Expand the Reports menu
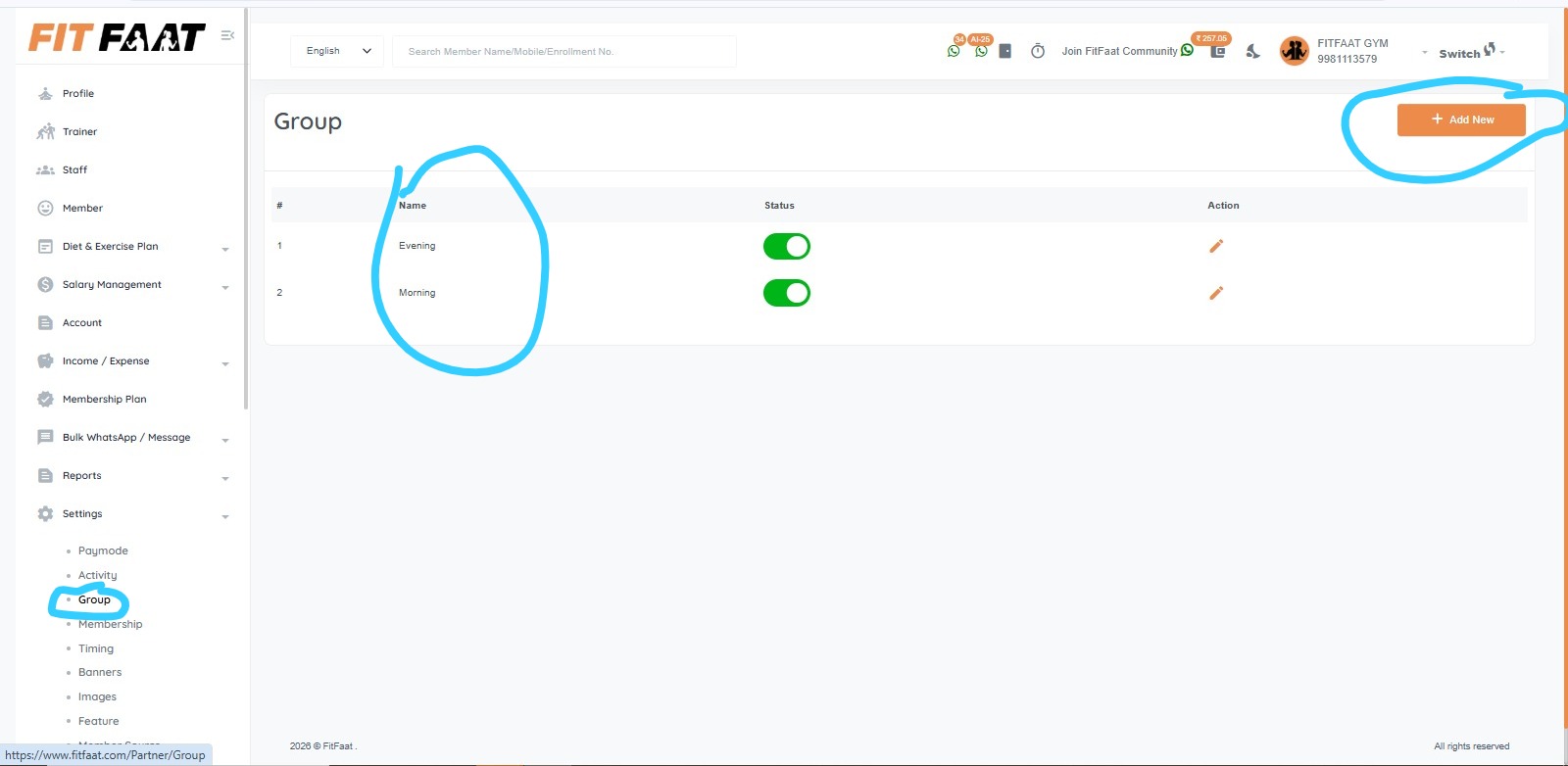The height and width of the screenshot is (766, 1568). [x=131, y=476]
